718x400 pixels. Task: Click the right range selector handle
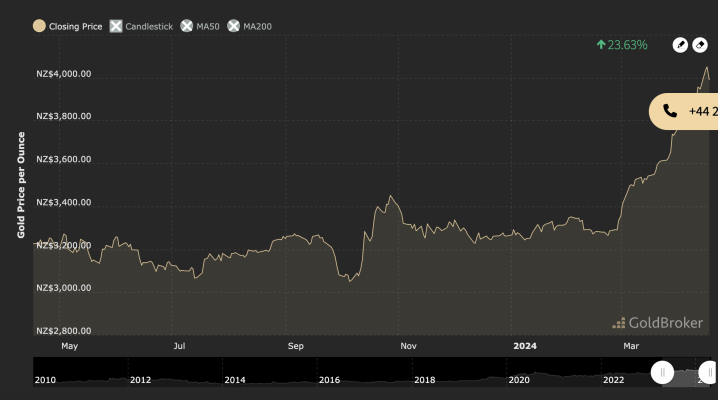[x=708, y=373]
